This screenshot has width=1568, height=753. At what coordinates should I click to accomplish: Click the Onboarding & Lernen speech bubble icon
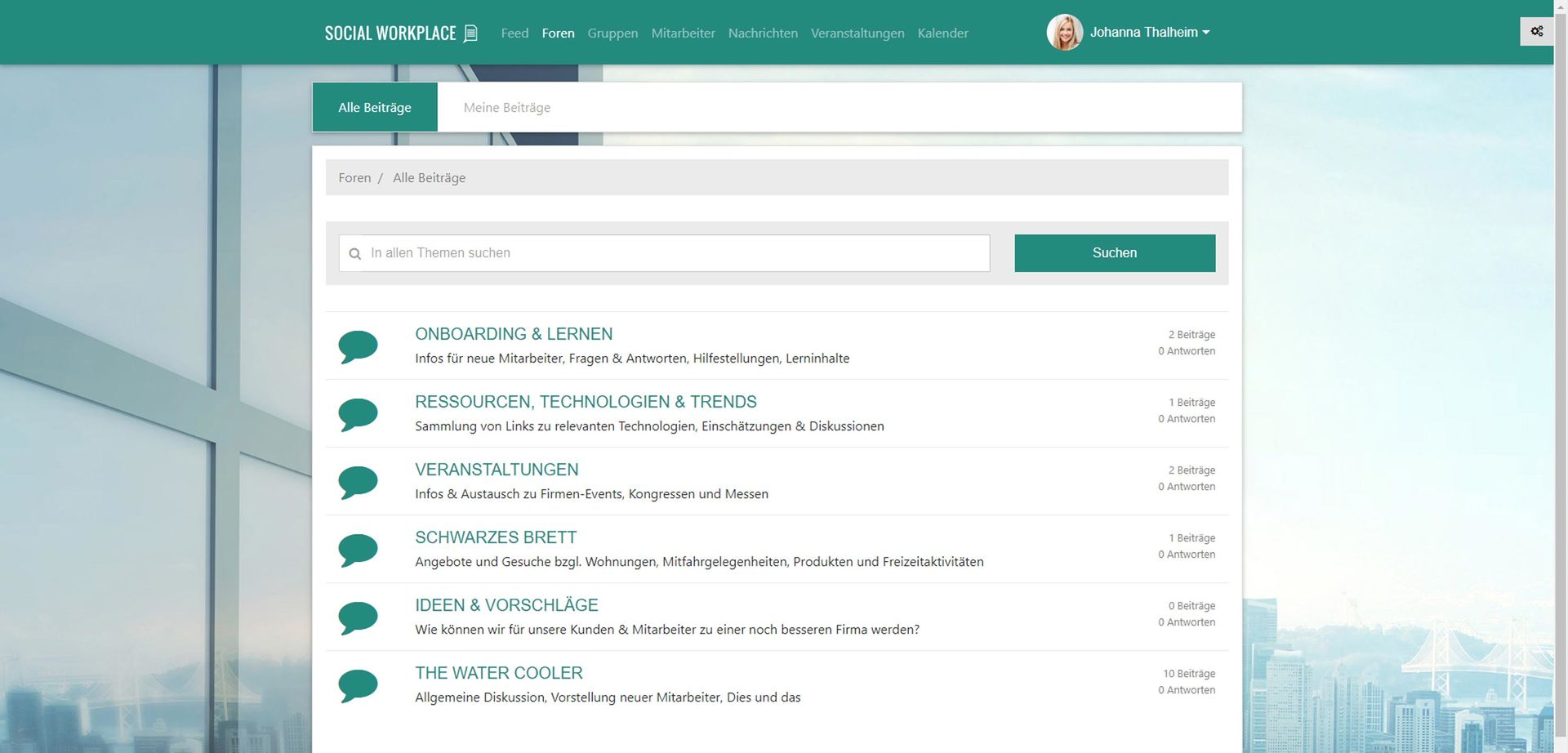click(x=358, y=345)
